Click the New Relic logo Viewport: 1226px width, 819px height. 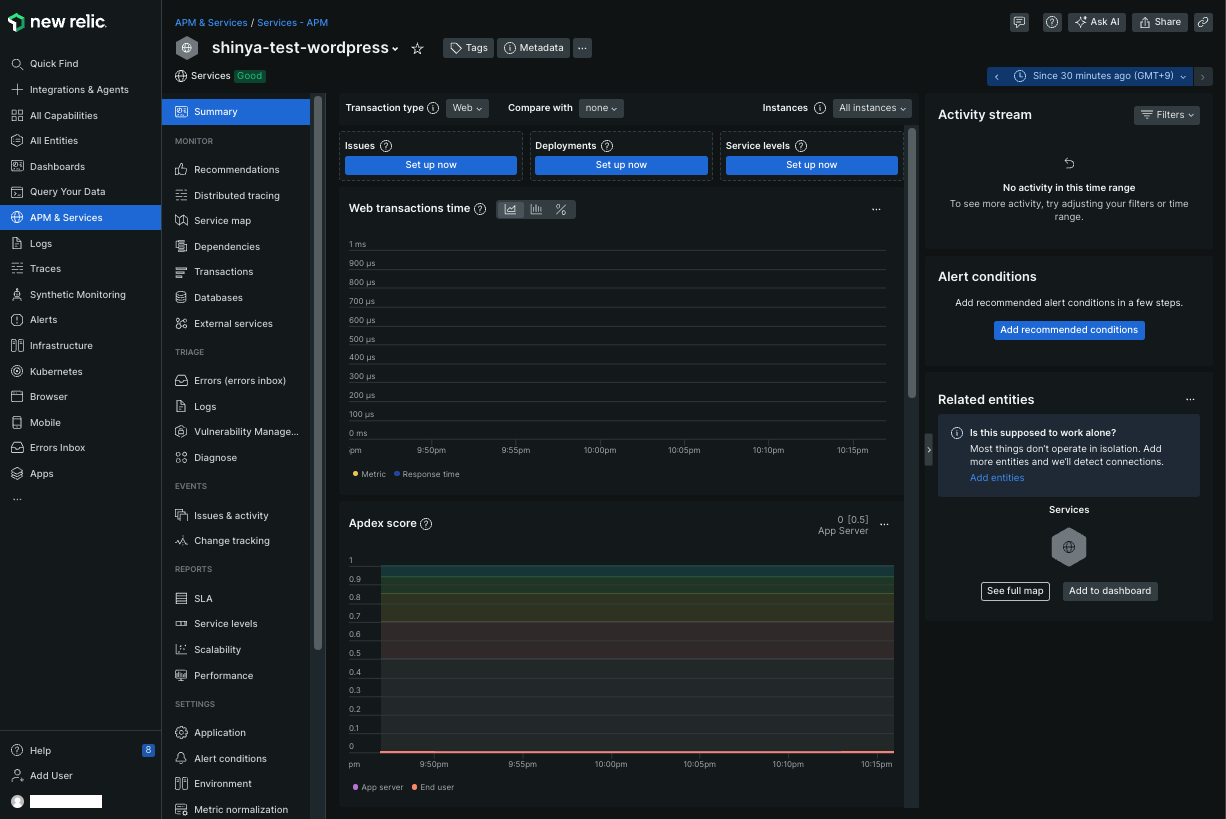point(57,22)
